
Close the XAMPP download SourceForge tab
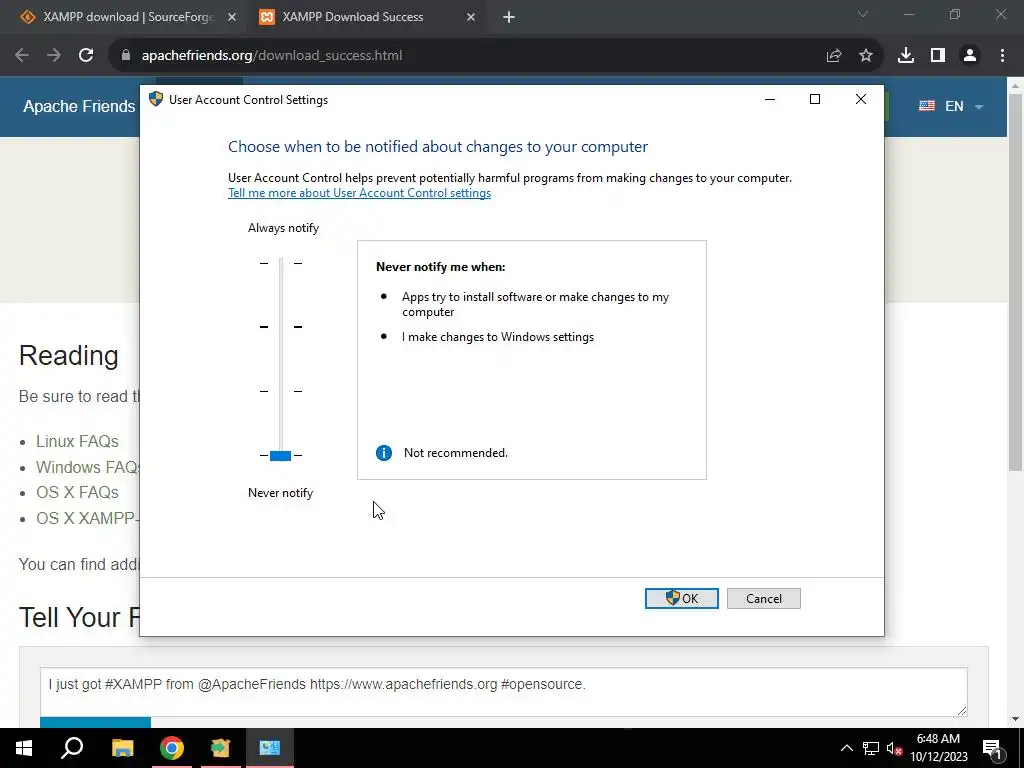(x=232, y=17)
